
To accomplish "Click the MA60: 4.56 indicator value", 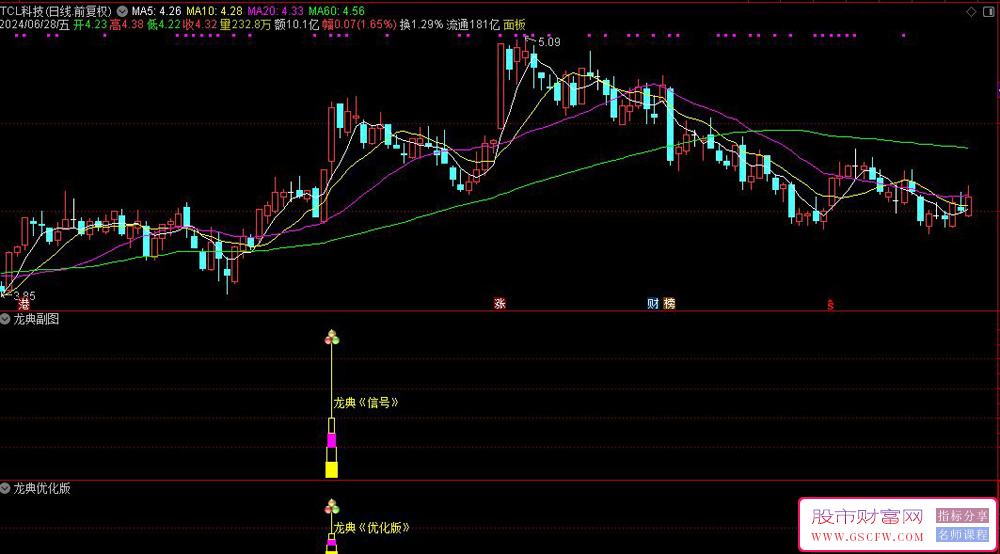I will (x=337, y=11).
